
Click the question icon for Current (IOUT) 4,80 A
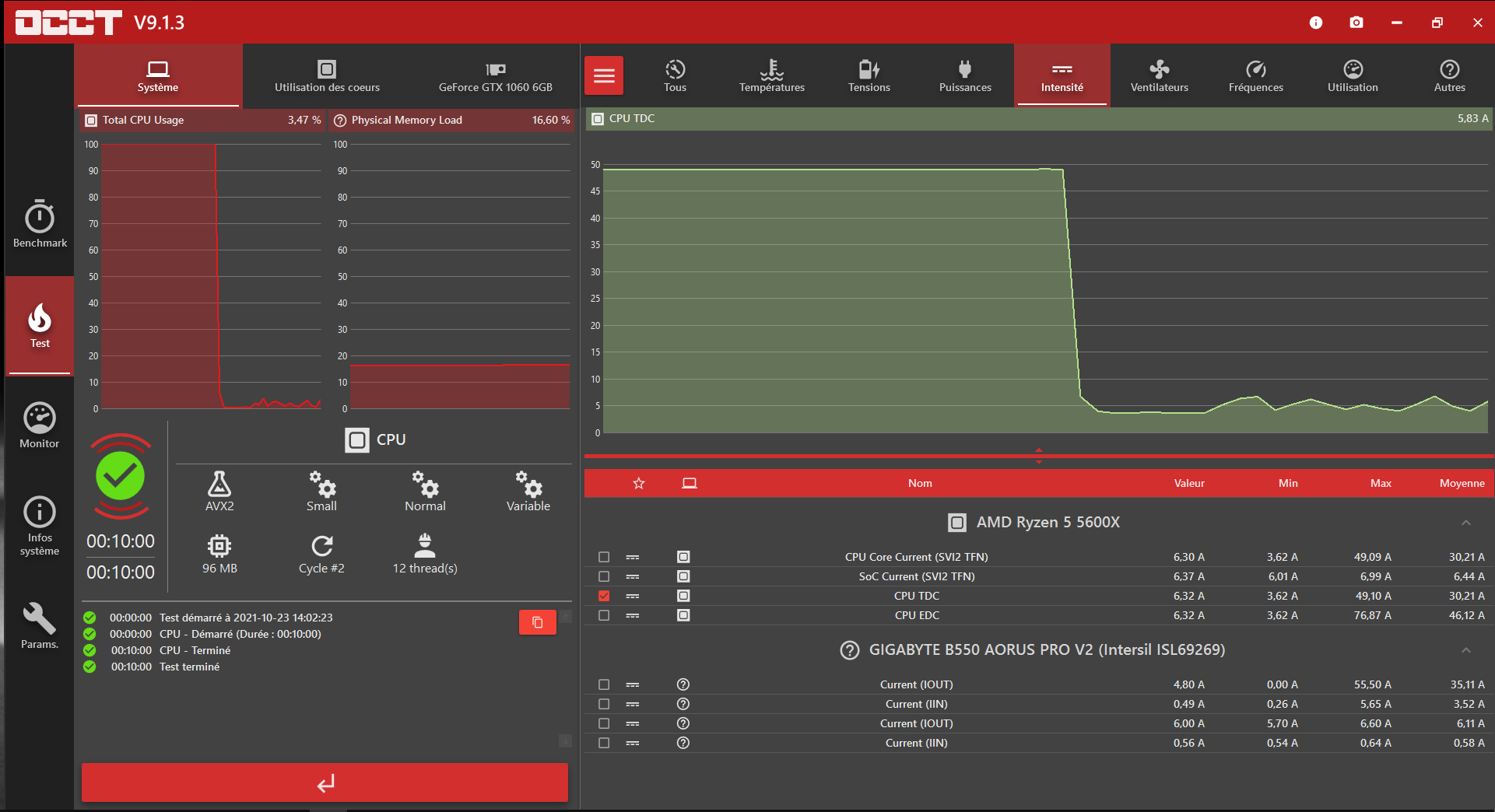tap(683, 684)
